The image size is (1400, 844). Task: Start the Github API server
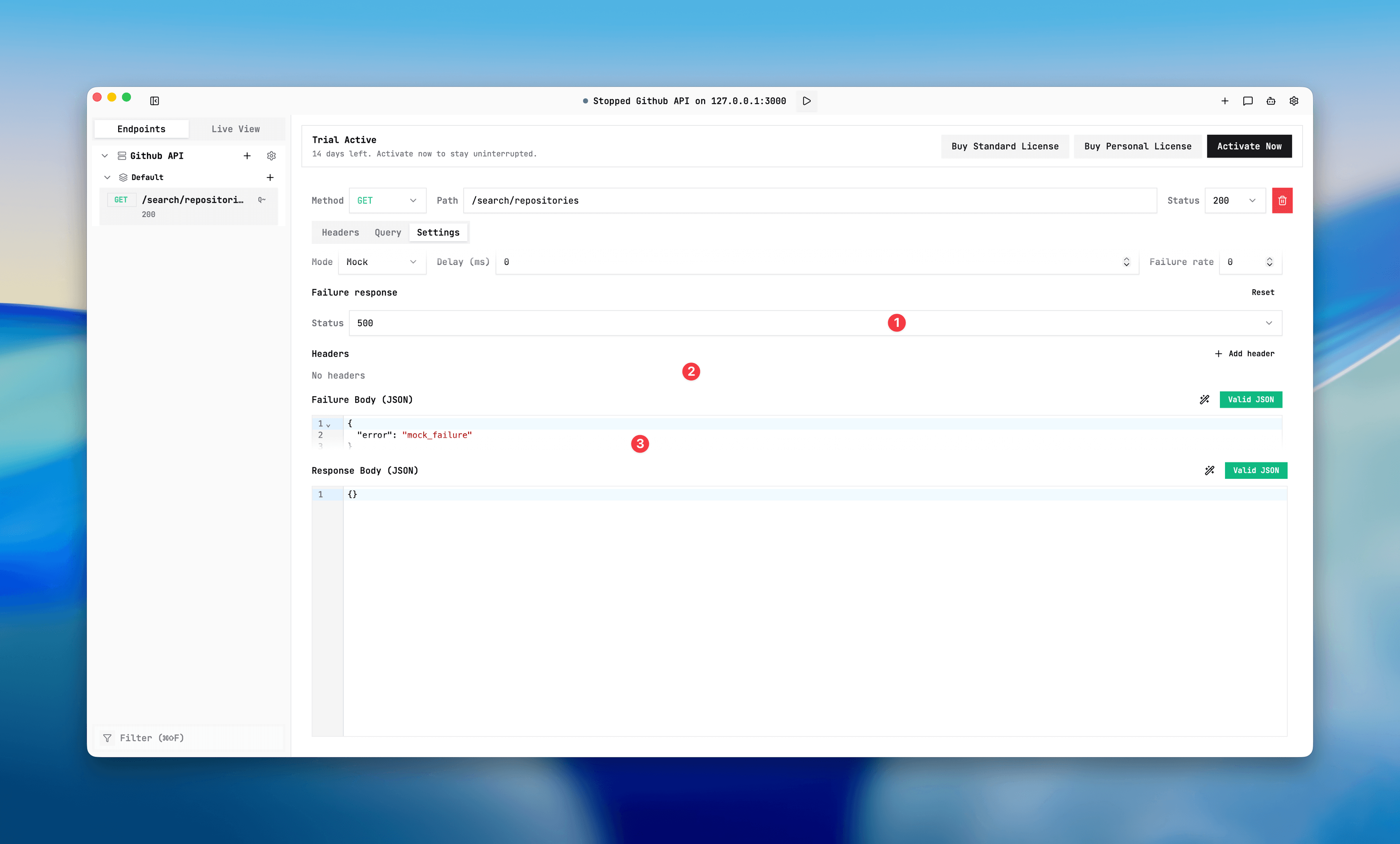tap(806, 101)
